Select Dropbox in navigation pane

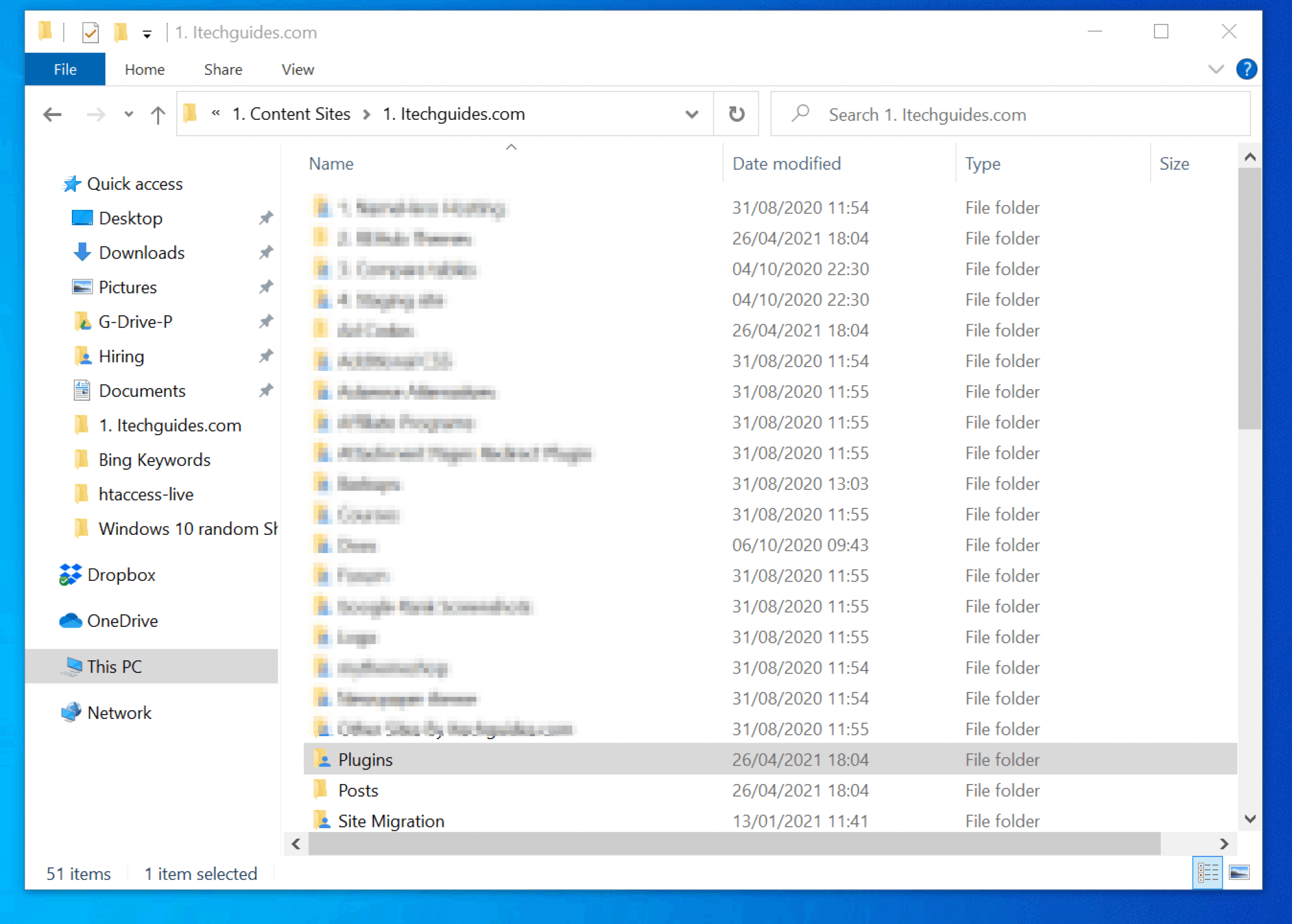pos(108,575)
